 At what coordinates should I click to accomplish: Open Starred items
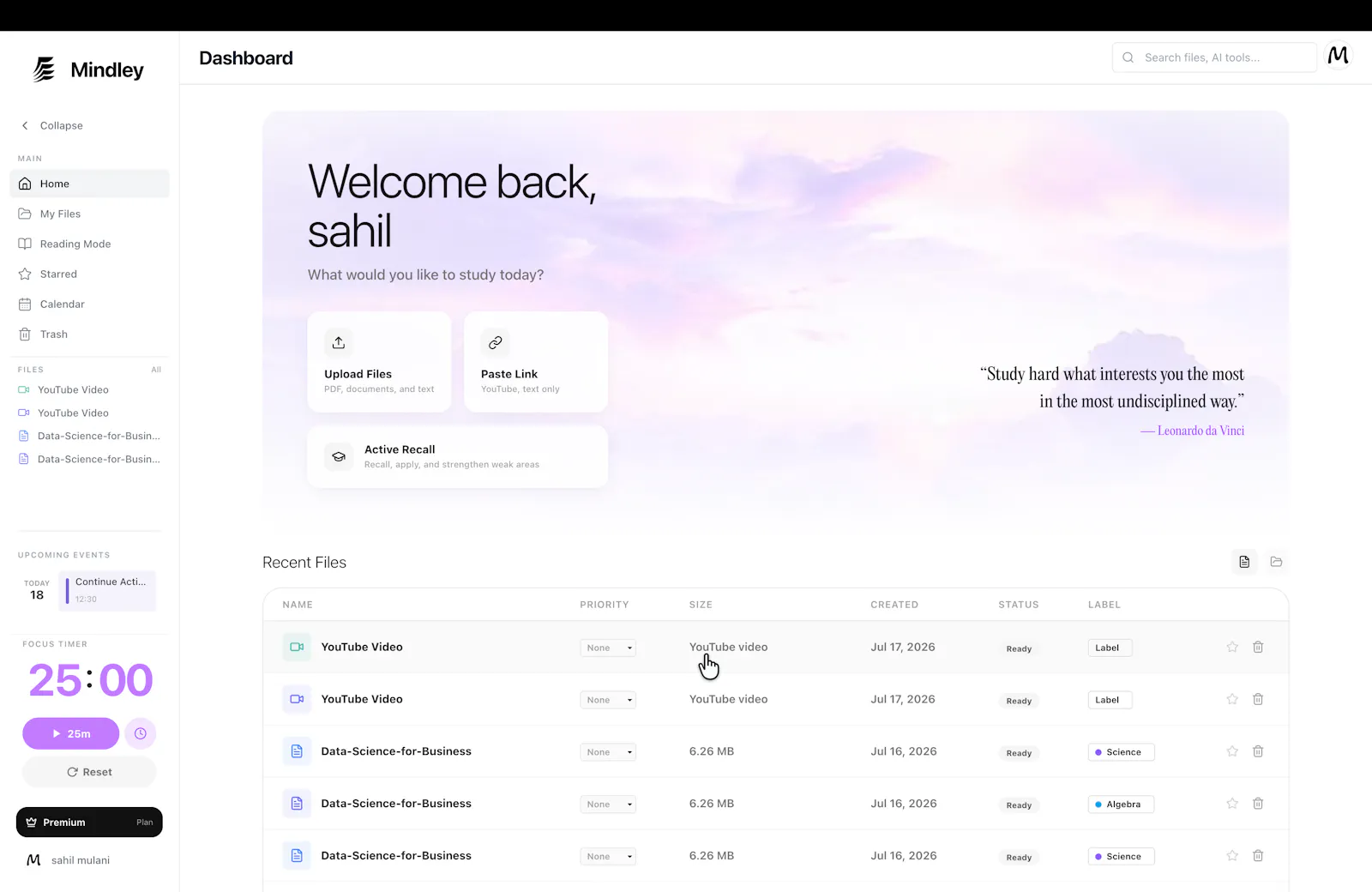89,274
